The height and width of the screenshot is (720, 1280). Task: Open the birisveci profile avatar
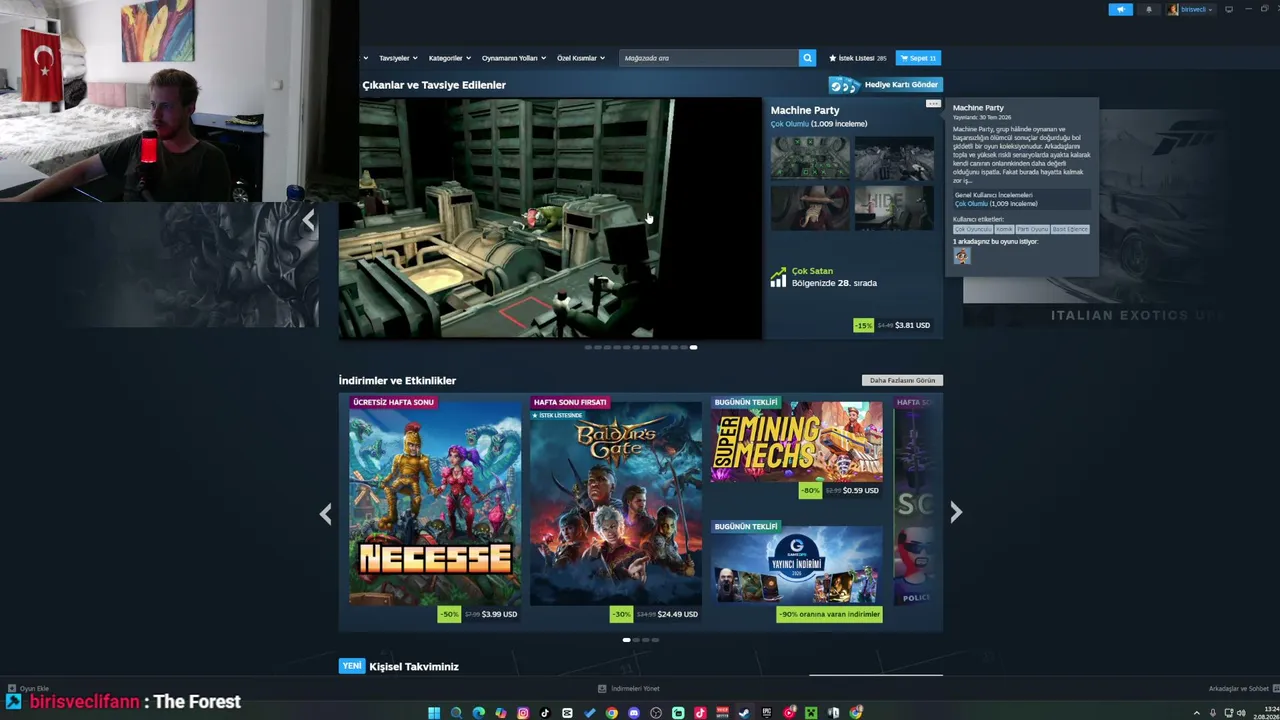(x=1173, y=9)
